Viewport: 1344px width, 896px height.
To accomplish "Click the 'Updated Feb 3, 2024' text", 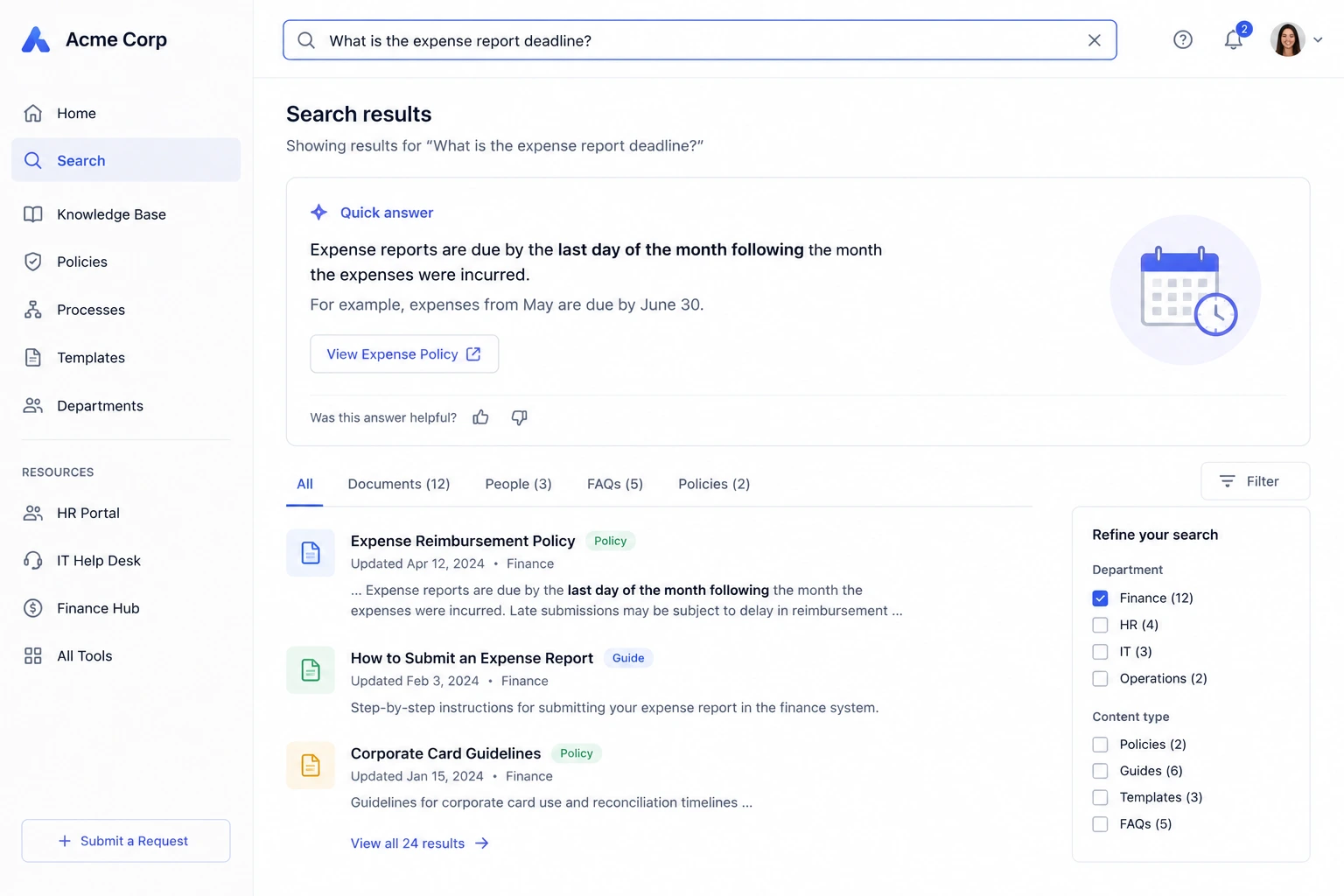I will tap(415, 681).
